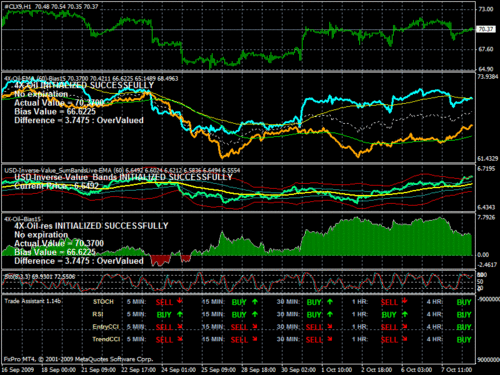Click the TrendCCI 5 MIN red diagonal arrow
Screen dimensions: 500x375
tap(180, 339)
